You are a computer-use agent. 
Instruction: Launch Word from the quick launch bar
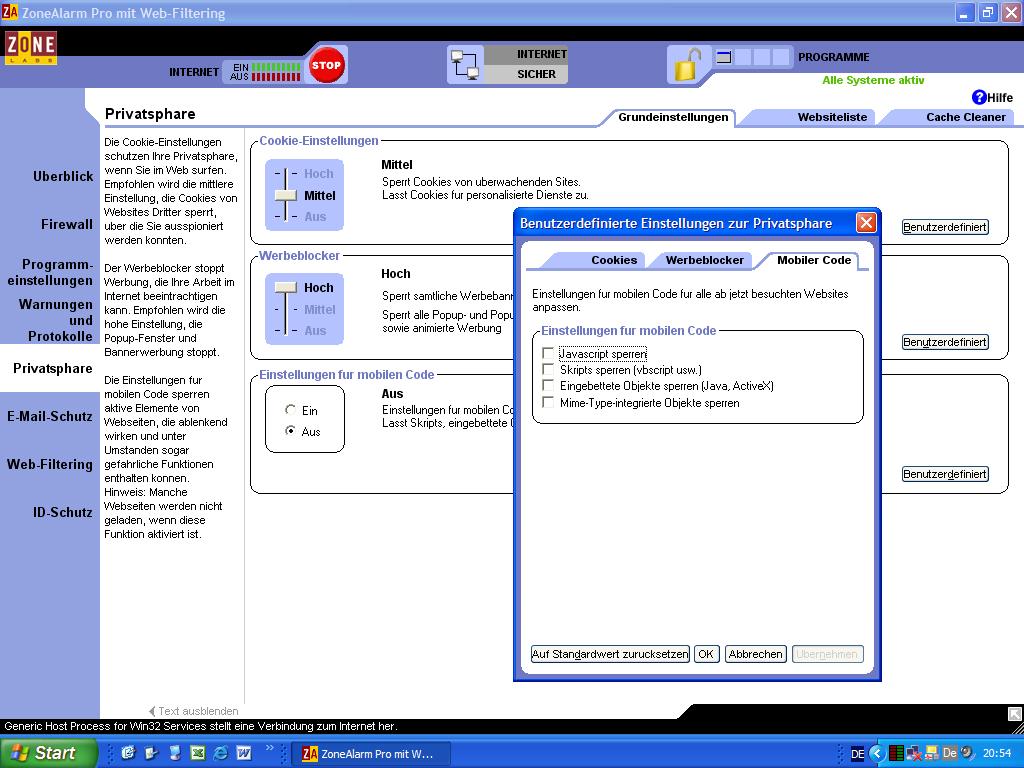click(x=244, y=753)
